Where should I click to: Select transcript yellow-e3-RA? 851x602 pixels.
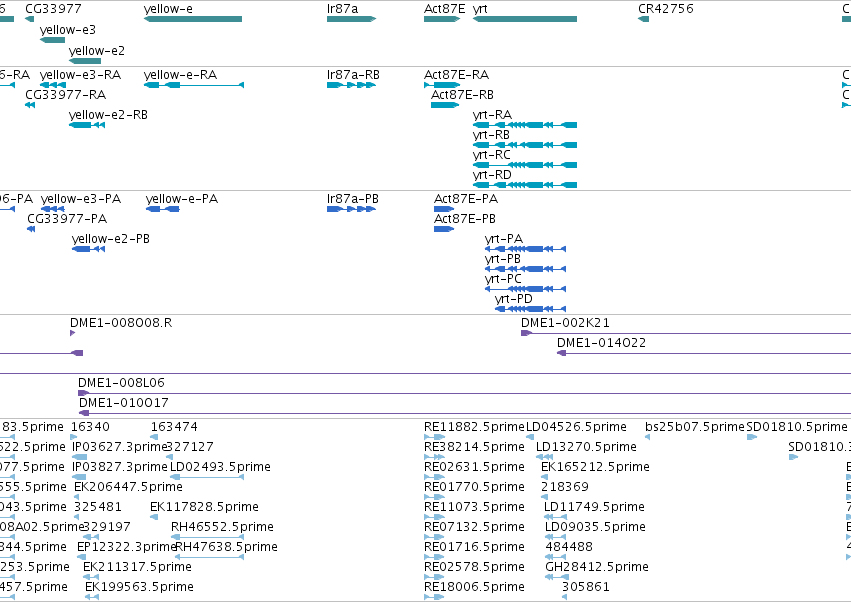tap(53, 85)
